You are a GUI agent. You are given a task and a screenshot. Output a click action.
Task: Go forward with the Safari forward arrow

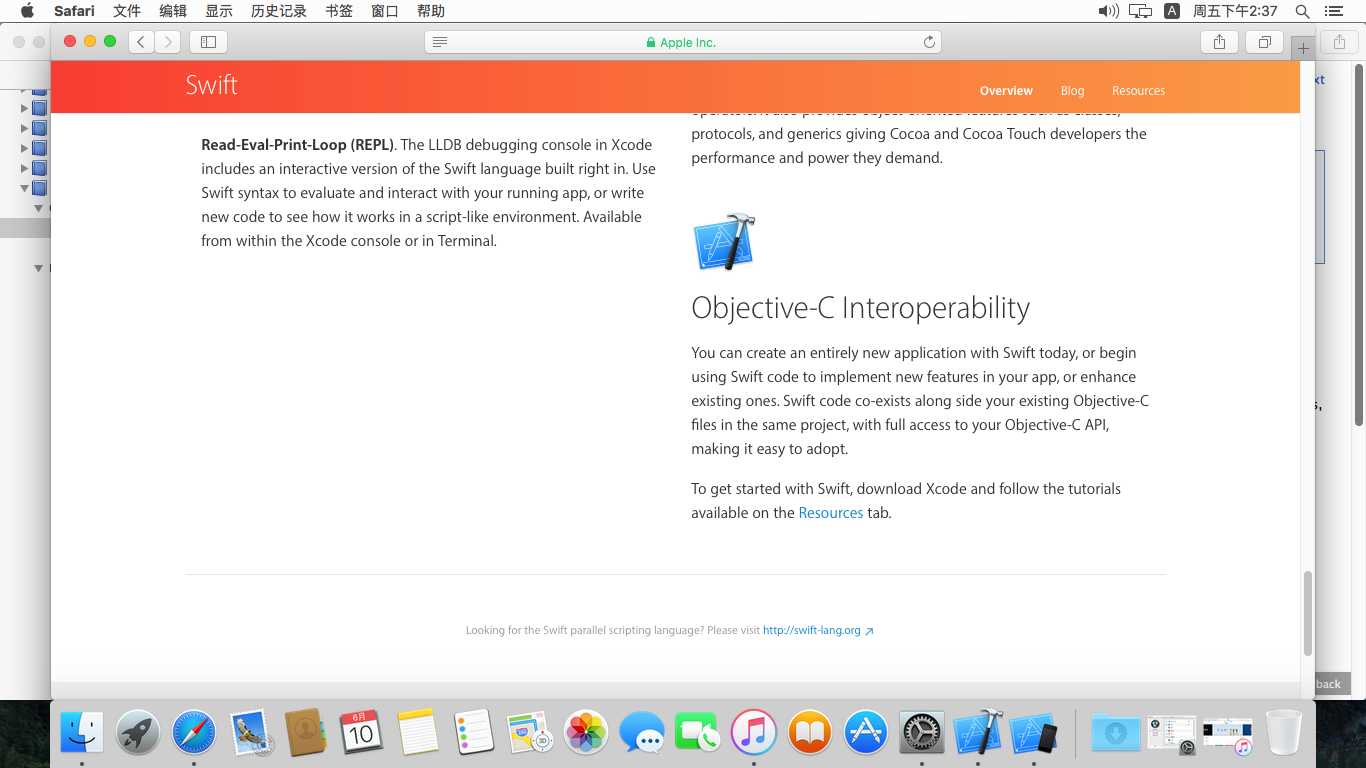168,42
